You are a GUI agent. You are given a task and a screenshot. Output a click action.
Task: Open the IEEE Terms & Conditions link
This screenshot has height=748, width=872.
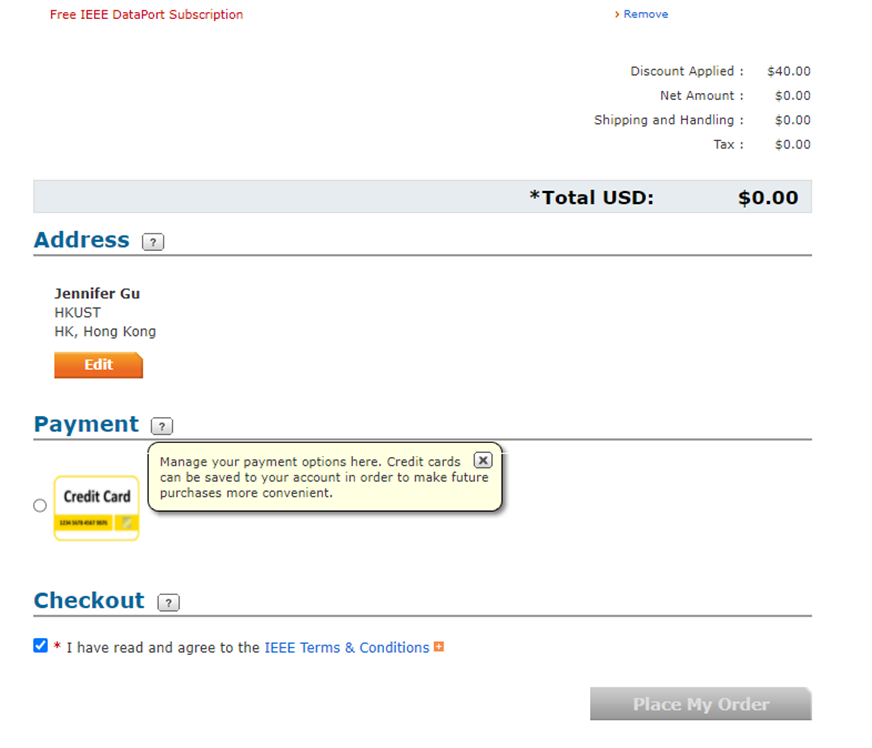click(346, 648)
